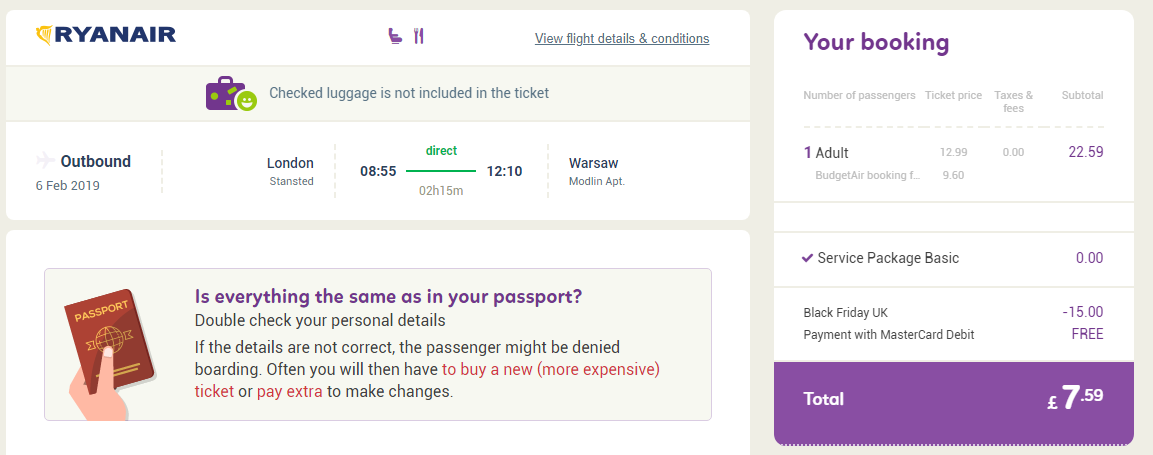The width and height of the screenshot is (1153, 455).
Task: Click the 'to buy a new (more expensive) ticket' text
Action: (x=427, y=379)
